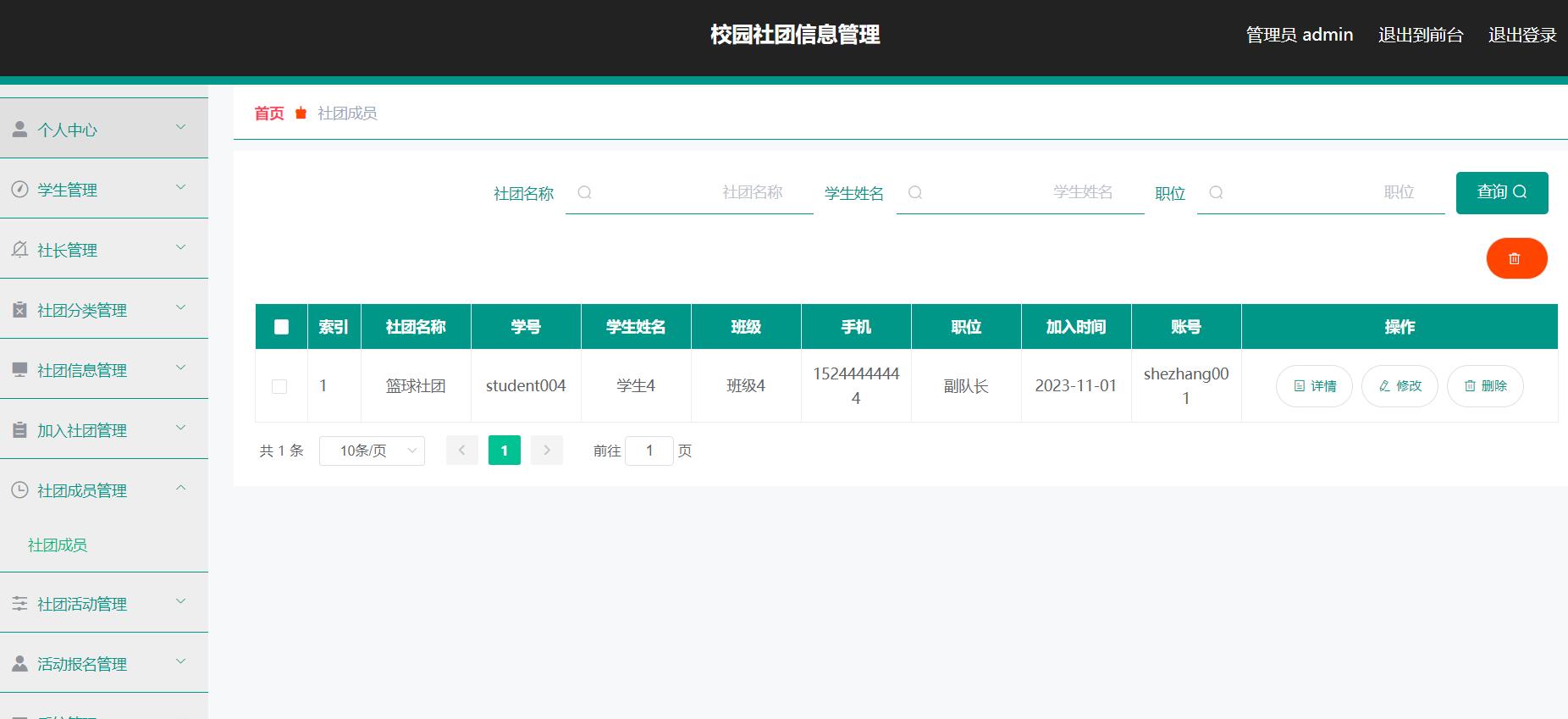
Task: Click search icon in 职位 field
Action: (x=1216, y=192)
